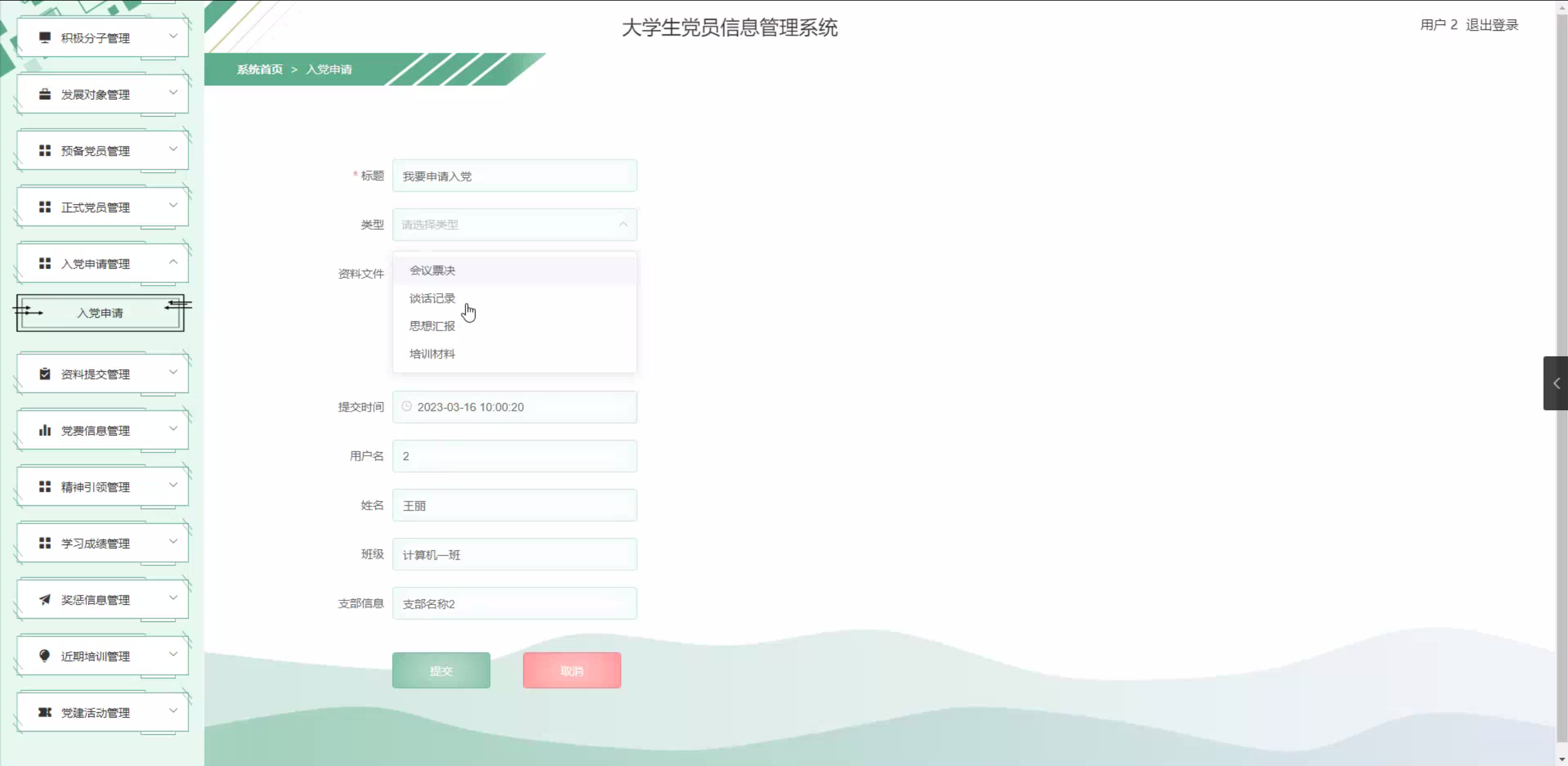Close the 类型 dropdown via its arrow

coord(623,224)
